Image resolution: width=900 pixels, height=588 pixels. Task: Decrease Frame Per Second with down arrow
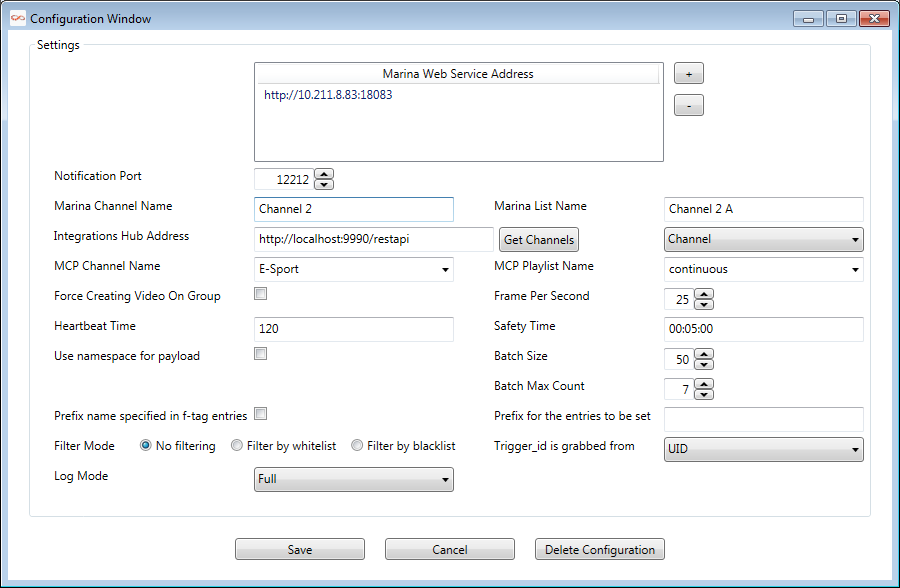(703, 304)
